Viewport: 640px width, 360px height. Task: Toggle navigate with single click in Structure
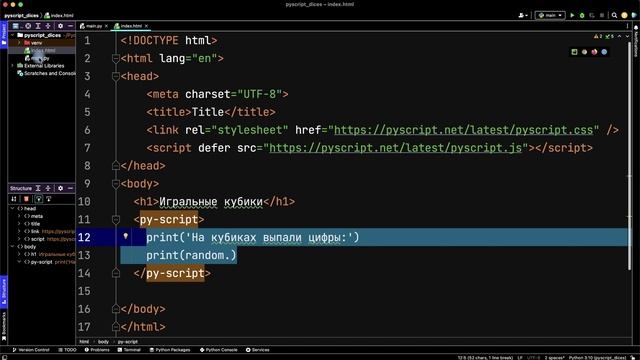49,199
